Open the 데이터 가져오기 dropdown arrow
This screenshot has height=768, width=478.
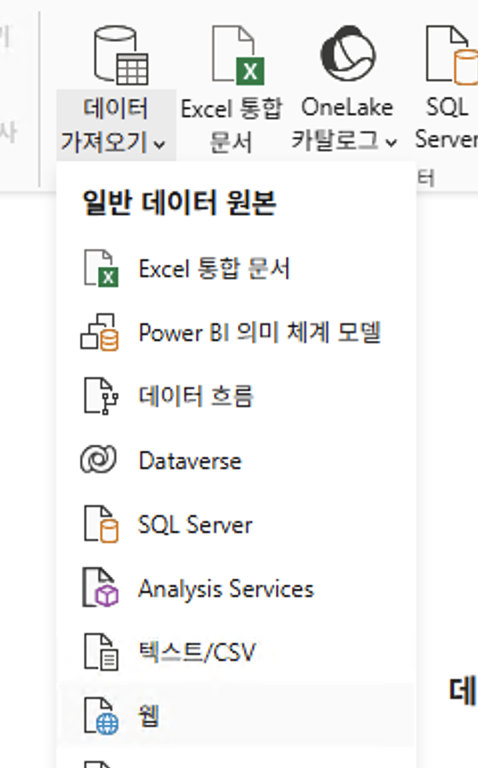pos(159,144)
